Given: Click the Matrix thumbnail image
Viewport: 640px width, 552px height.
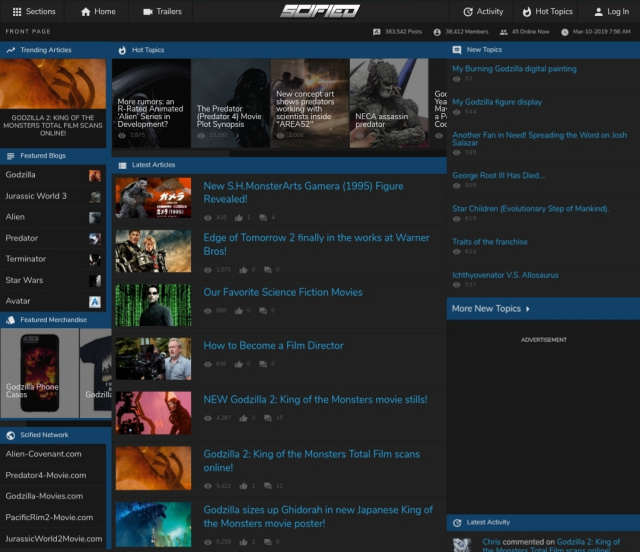Looking at the screenshot, I should (x=153, y=305).
